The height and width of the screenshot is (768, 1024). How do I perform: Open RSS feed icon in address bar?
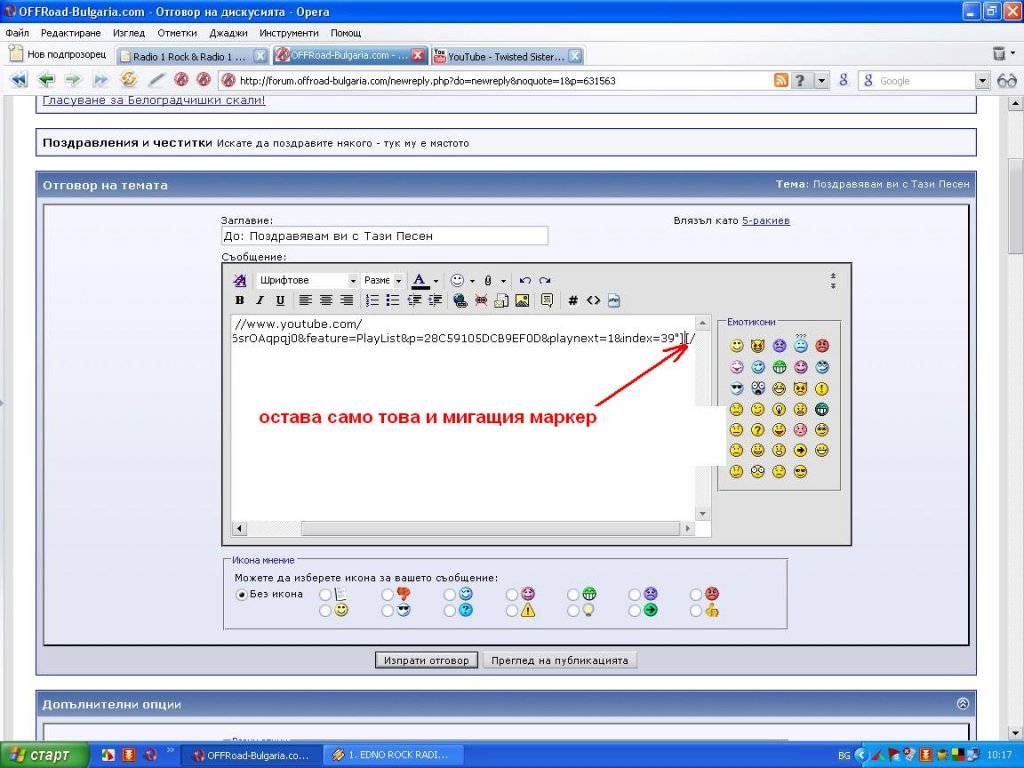(x=781, y=80)
